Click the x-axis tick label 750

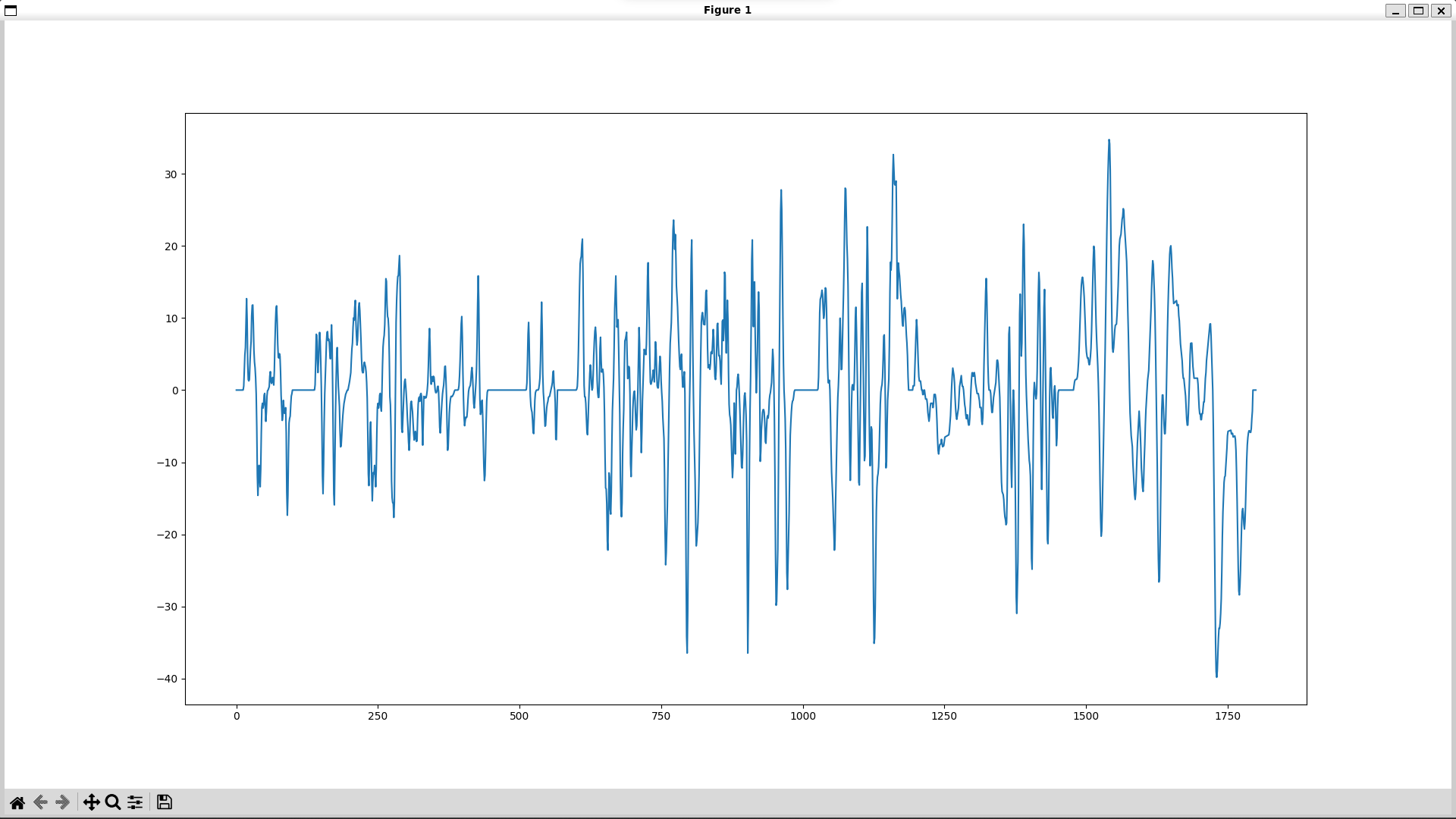coord(661,716)
